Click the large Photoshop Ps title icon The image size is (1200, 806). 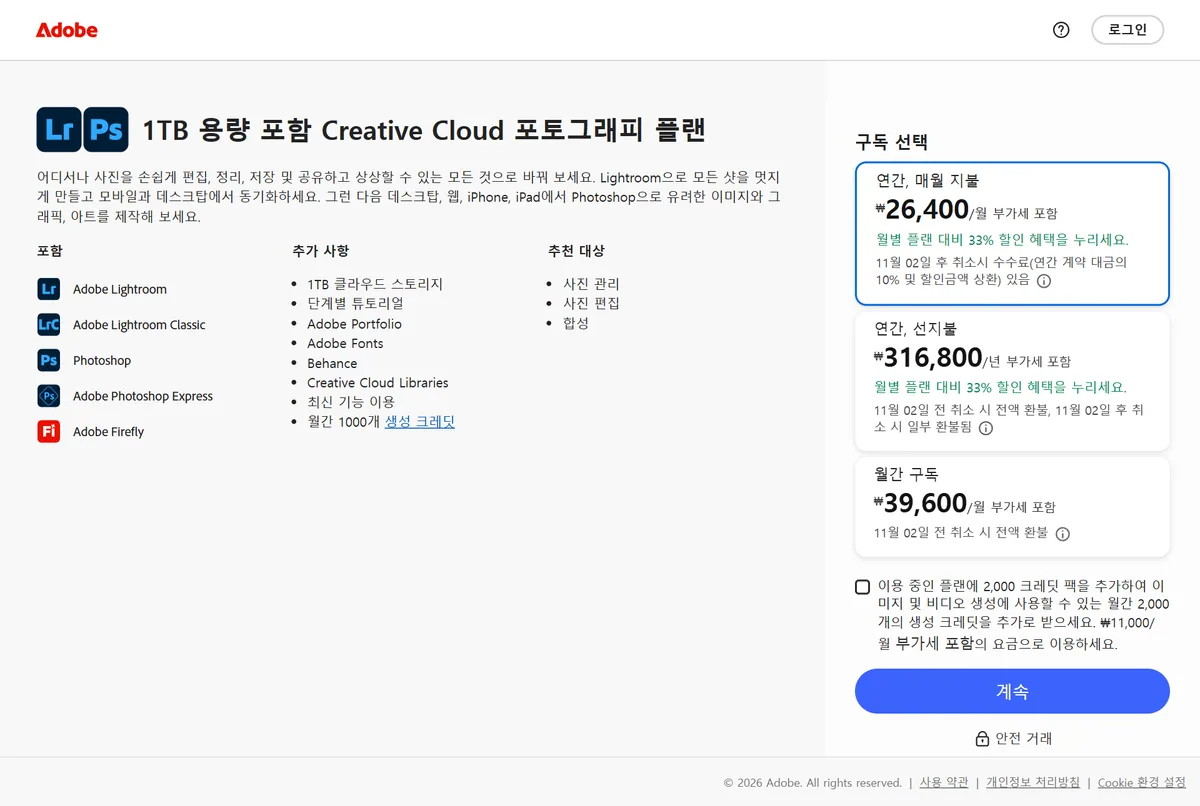[x=106, y=129]
